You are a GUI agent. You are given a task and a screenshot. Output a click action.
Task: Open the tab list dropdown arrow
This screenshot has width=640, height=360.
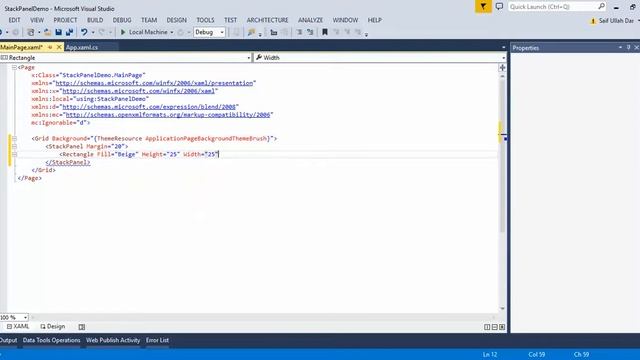503,47
